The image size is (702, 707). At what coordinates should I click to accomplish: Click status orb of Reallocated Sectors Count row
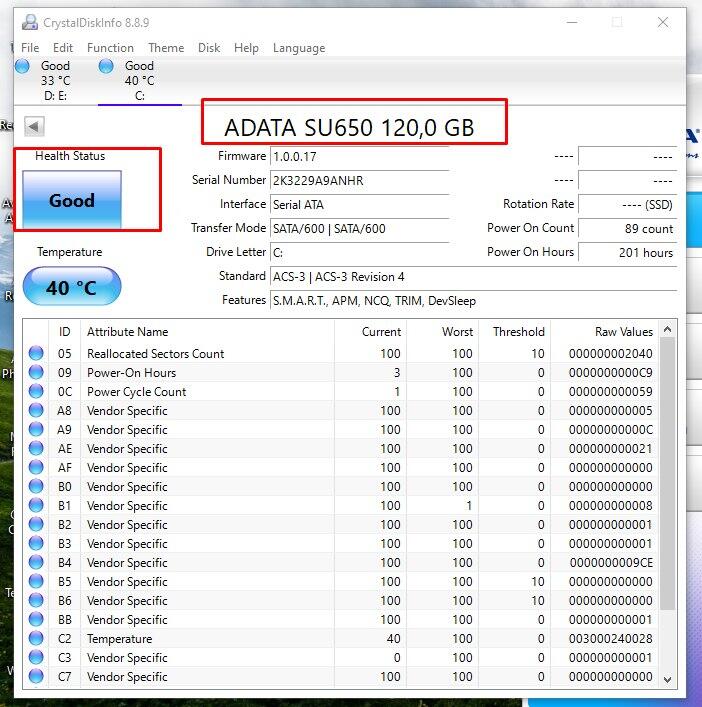36,353
